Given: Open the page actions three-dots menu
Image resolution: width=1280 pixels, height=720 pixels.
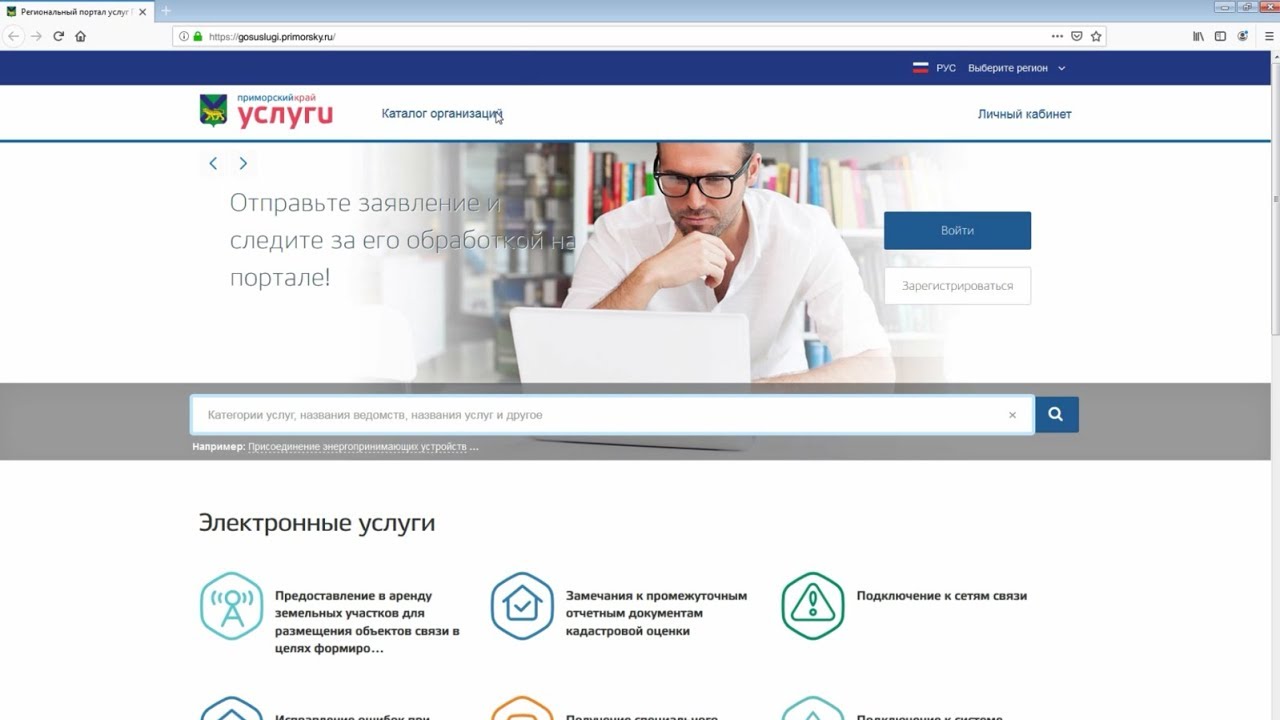Looking at the screenshot, I should pos(1057,36).
